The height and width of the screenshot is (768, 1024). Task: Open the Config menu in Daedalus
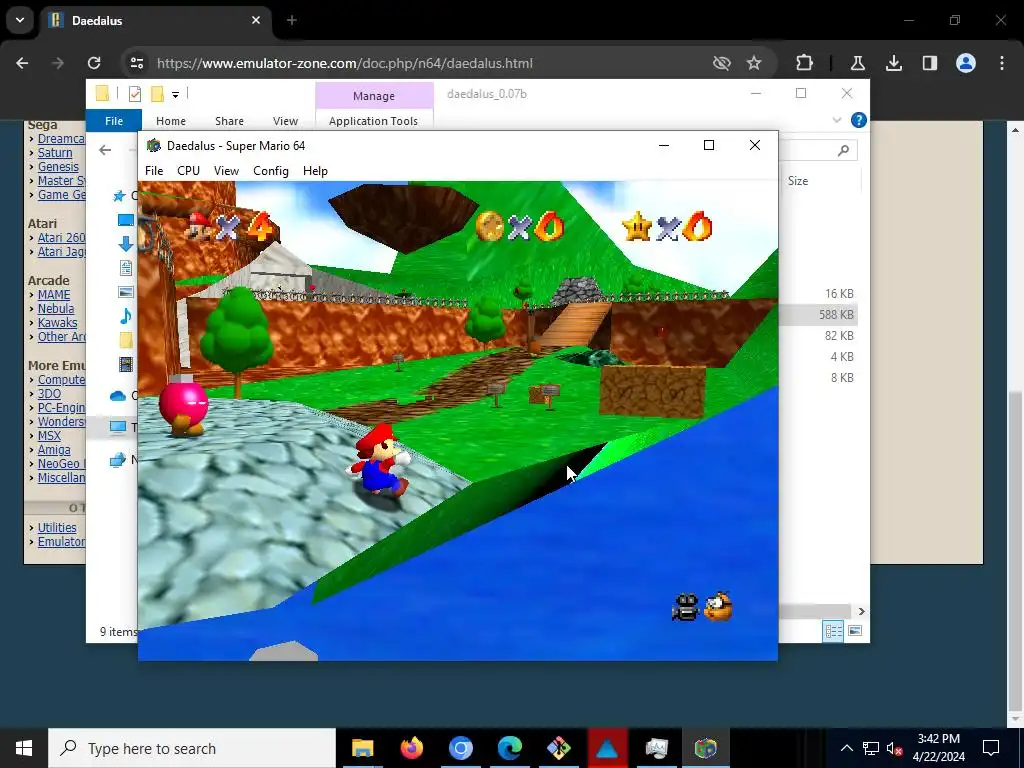pyautogui.click(x=270, y=170)
